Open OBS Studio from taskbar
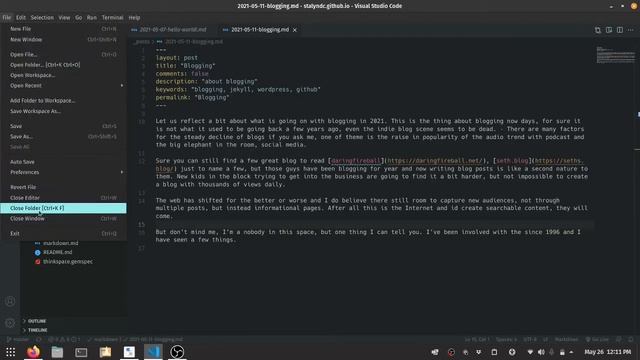Viewport: 640px width, 360px height. pyautogui.click(x=177, y=352)
